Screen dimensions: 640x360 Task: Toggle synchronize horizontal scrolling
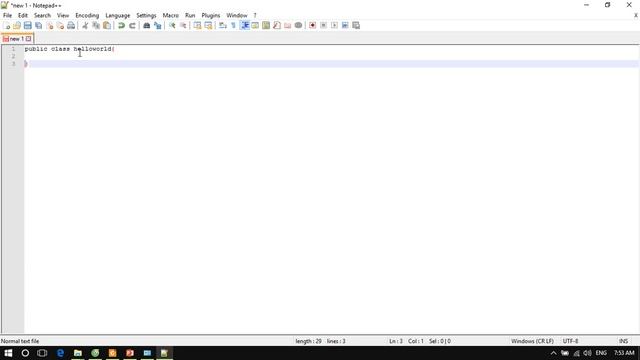[x=209, y=25]
